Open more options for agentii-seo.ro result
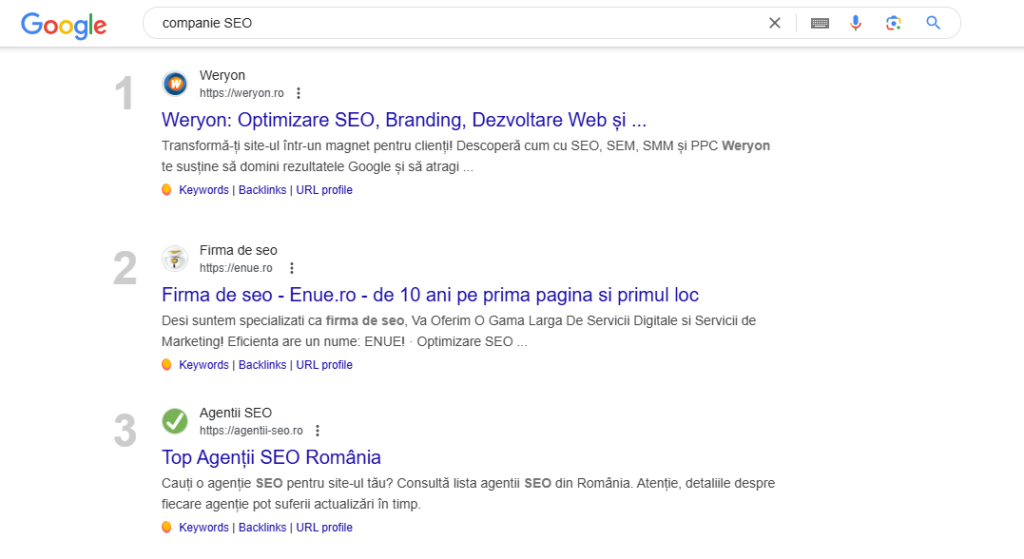The width and height of the screenshot is (1024, 559). (317, 431)
